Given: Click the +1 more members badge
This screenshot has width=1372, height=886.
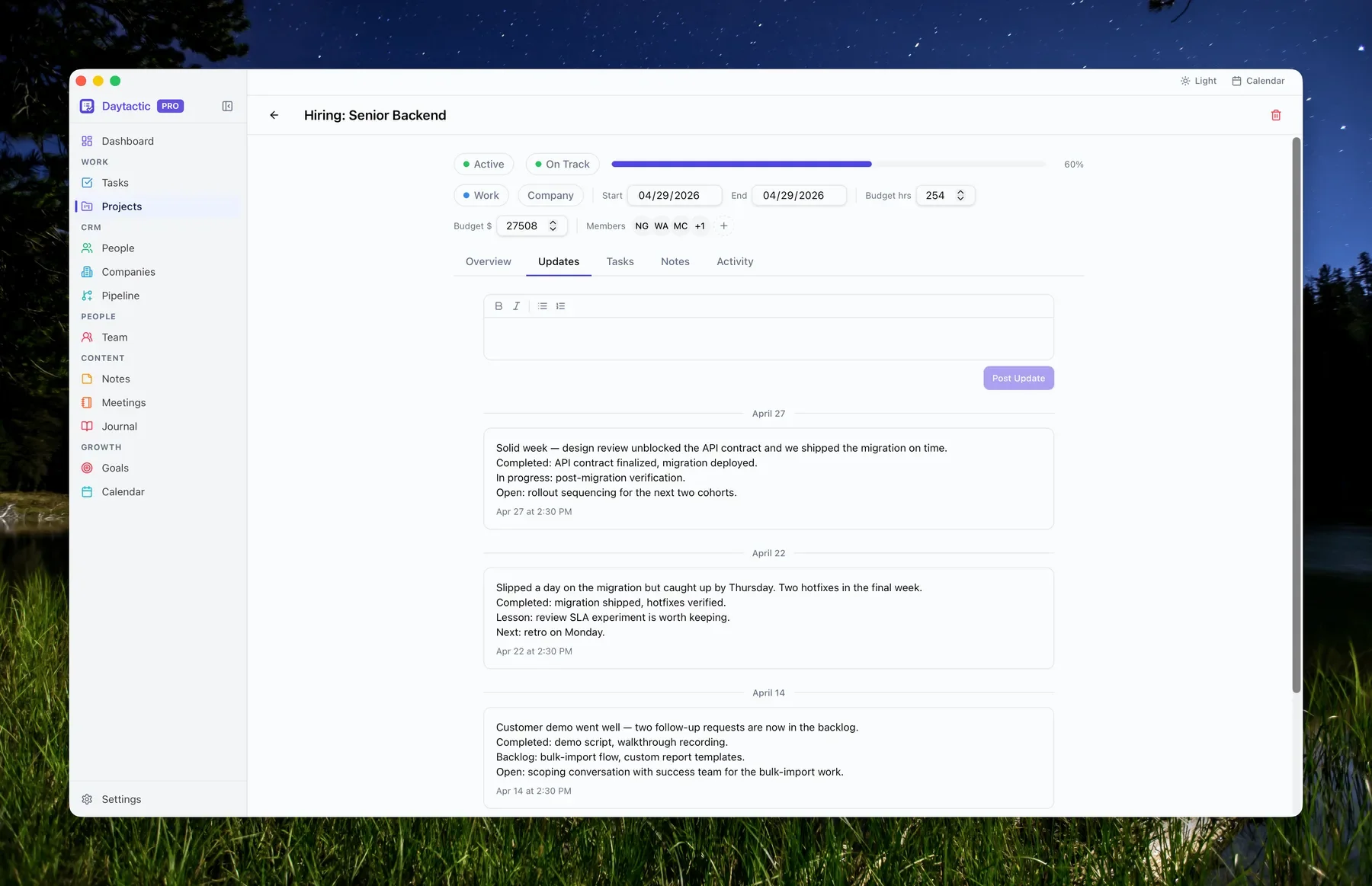Looking at the screenshot, I should [x=700, y=226].
